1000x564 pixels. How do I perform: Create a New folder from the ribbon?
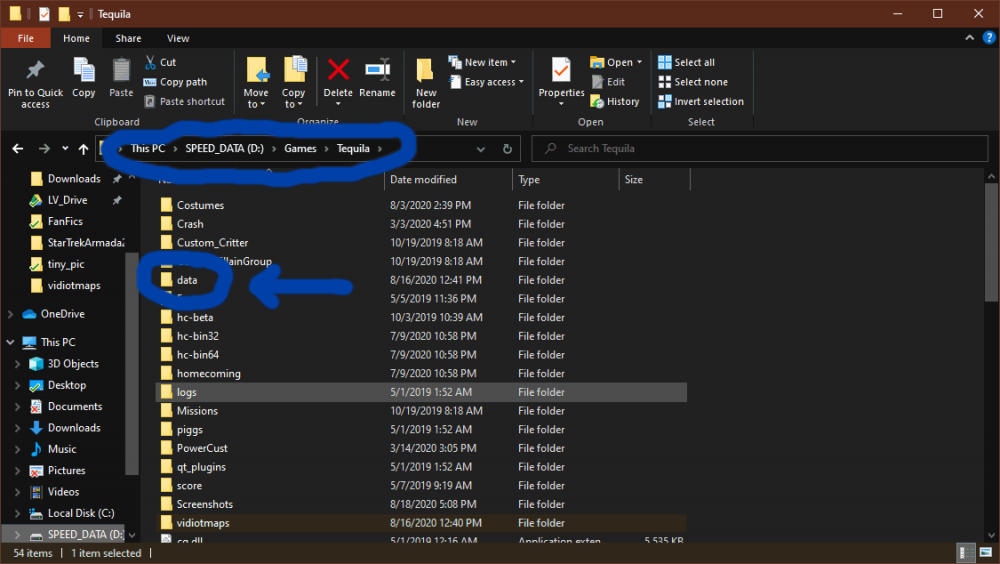(426, 80)
